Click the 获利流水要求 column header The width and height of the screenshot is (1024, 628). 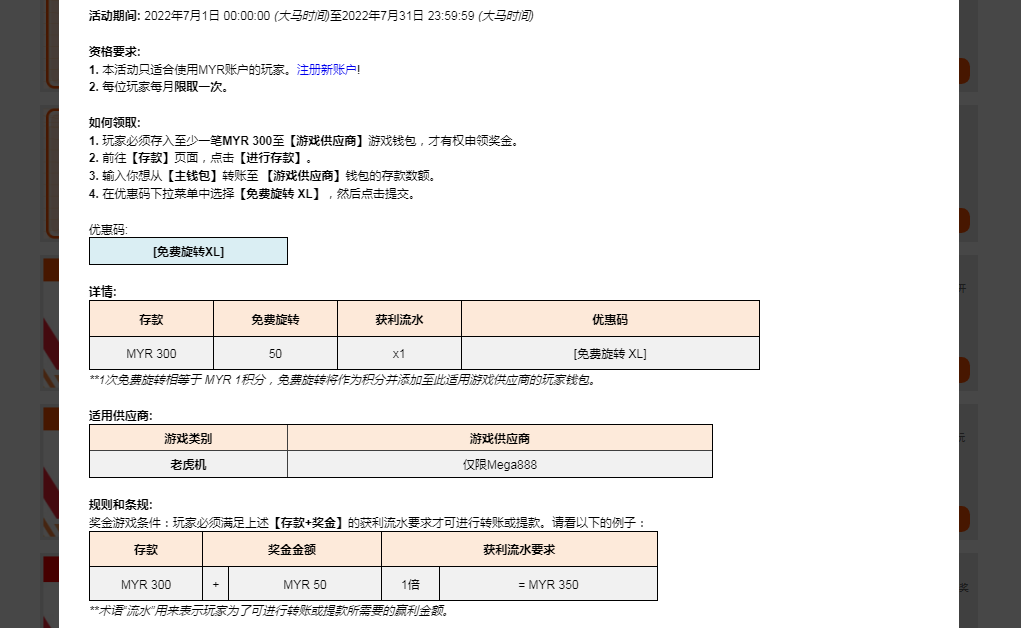pyautogui.click(x=519, y=550)
